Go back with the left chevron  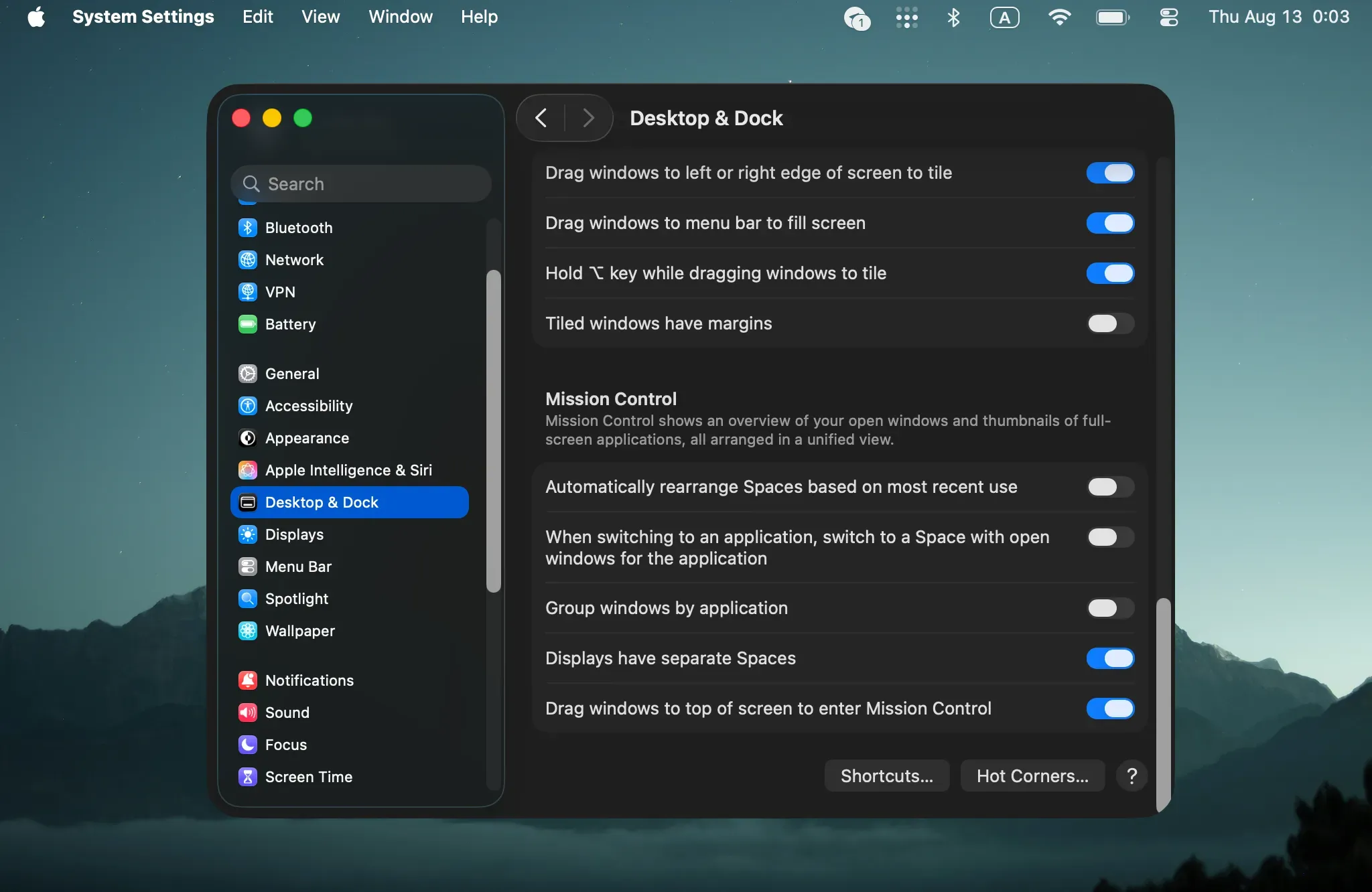coord(541,118)
